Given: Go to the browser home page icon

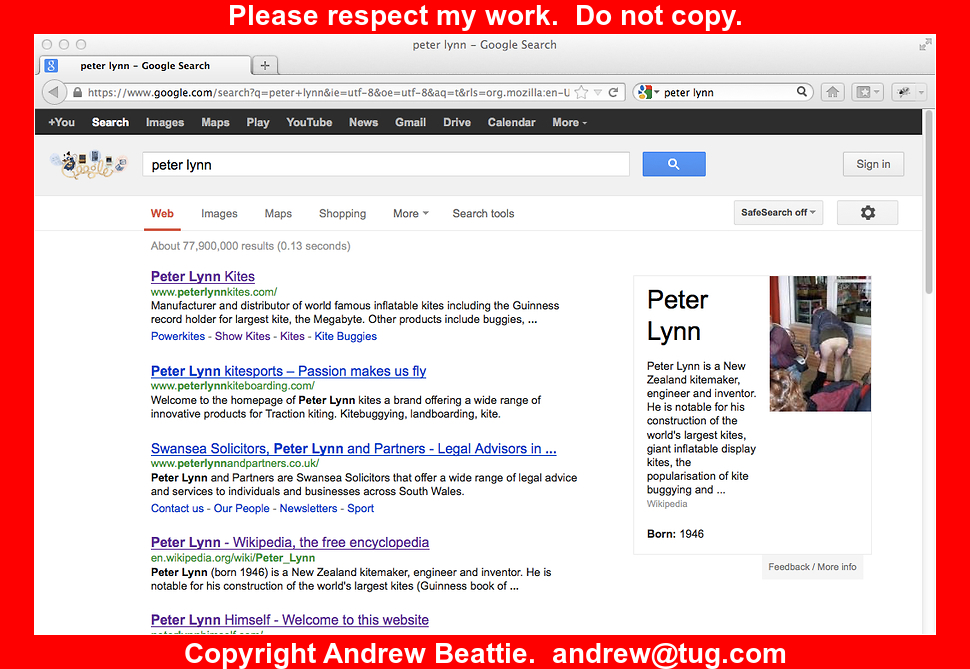Looking at the screenshot, I should click(832, 92).
